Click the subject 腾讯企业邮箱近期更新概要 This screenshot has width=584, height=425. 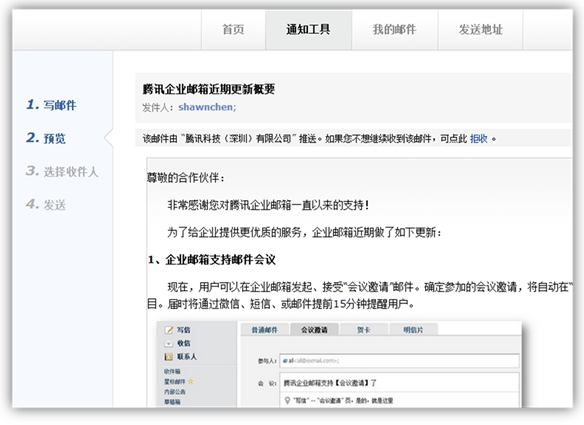209,89
